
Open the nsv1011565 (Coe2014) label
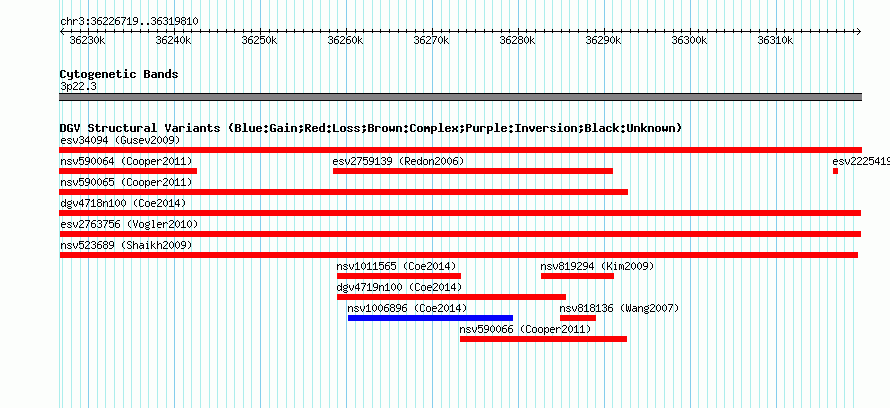396,266
